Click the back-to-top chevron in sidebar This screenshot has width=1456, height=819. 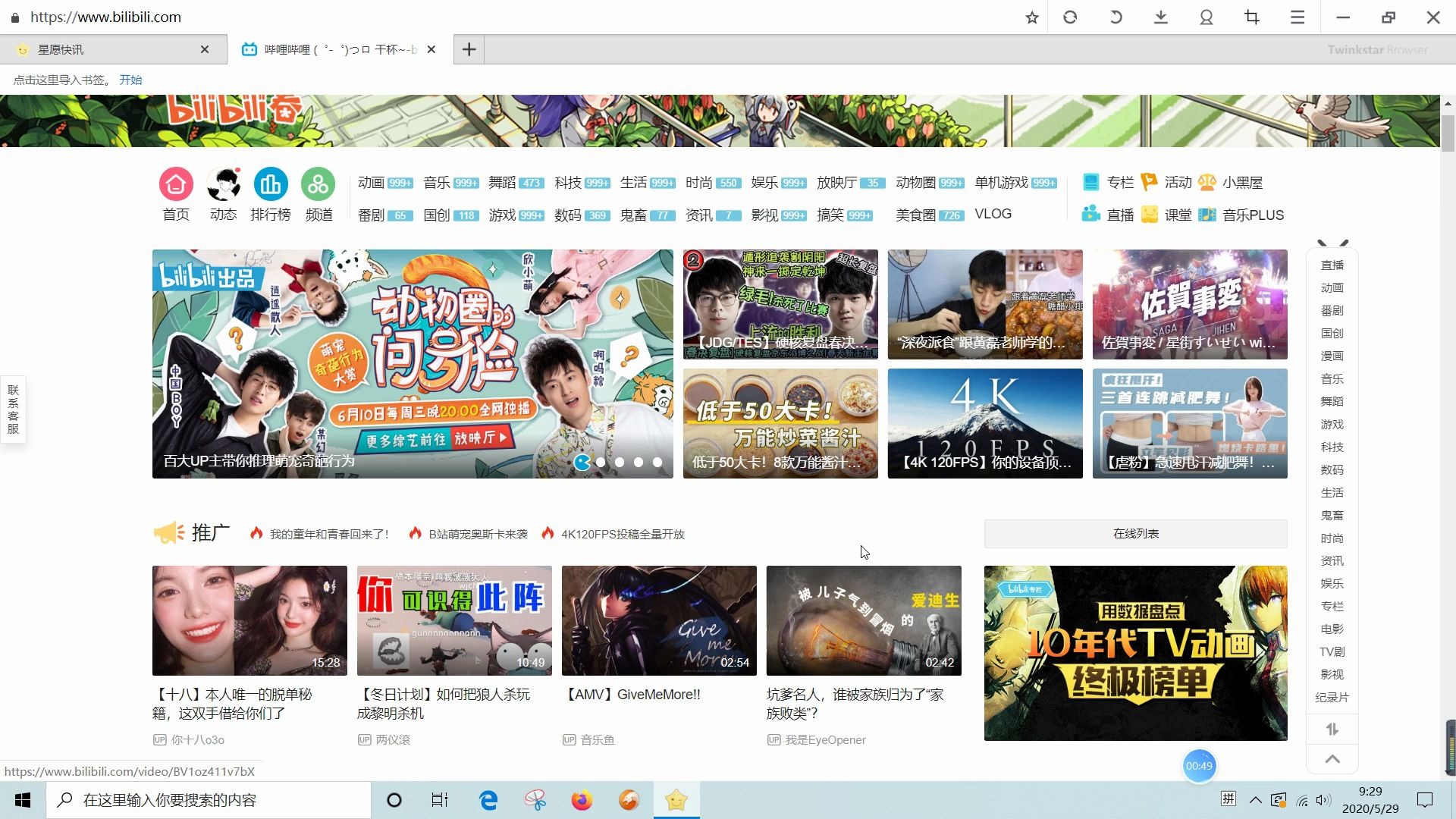[1332, 758]
